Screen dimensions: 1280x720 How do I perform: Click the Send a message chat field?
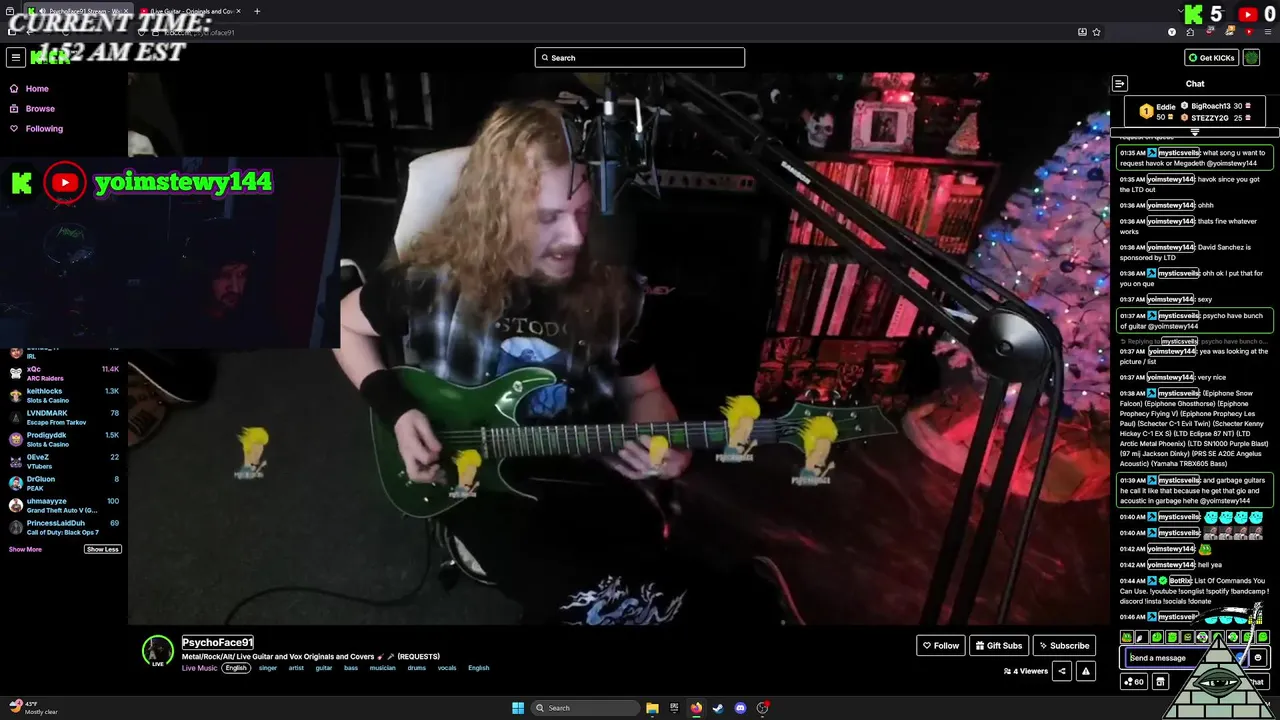(x=1185, y=658)
